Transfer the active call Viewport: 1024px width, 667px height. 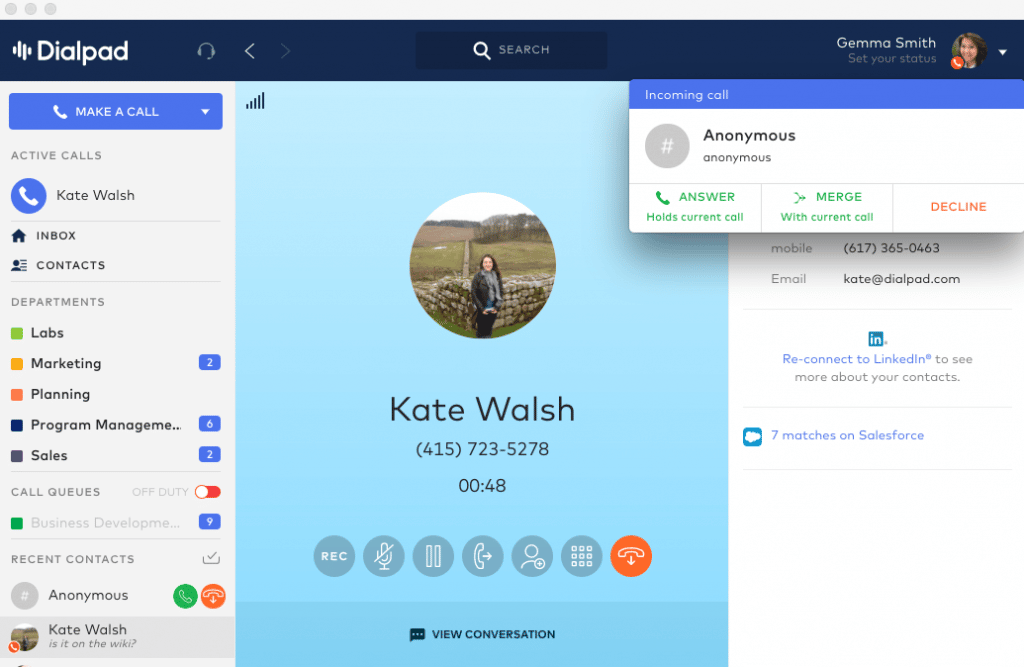[482, 556]
